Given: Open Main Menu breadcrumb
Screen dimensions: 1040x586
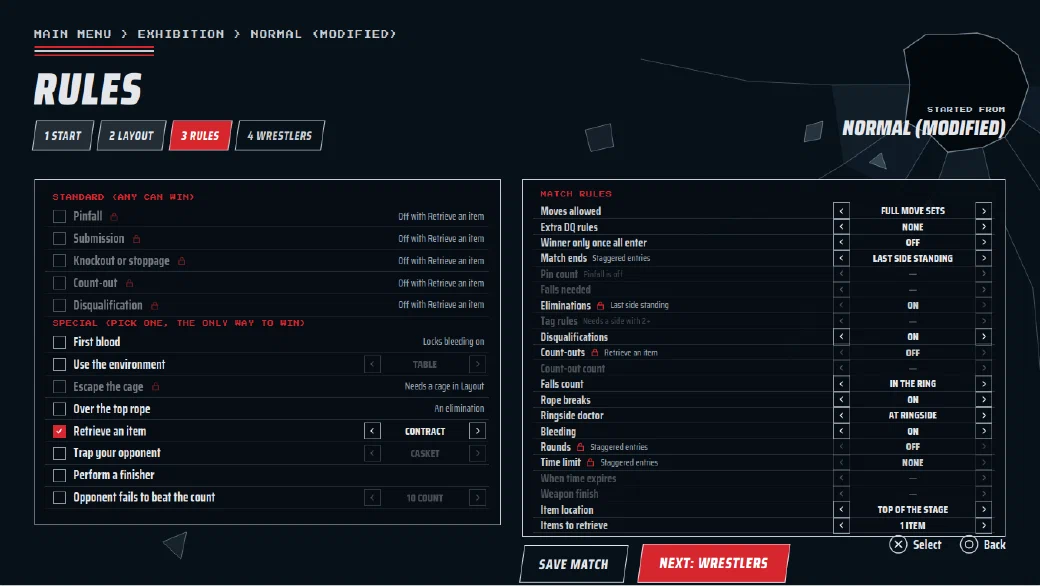Looking at the screenshot, I should click(x=72, y=34).
